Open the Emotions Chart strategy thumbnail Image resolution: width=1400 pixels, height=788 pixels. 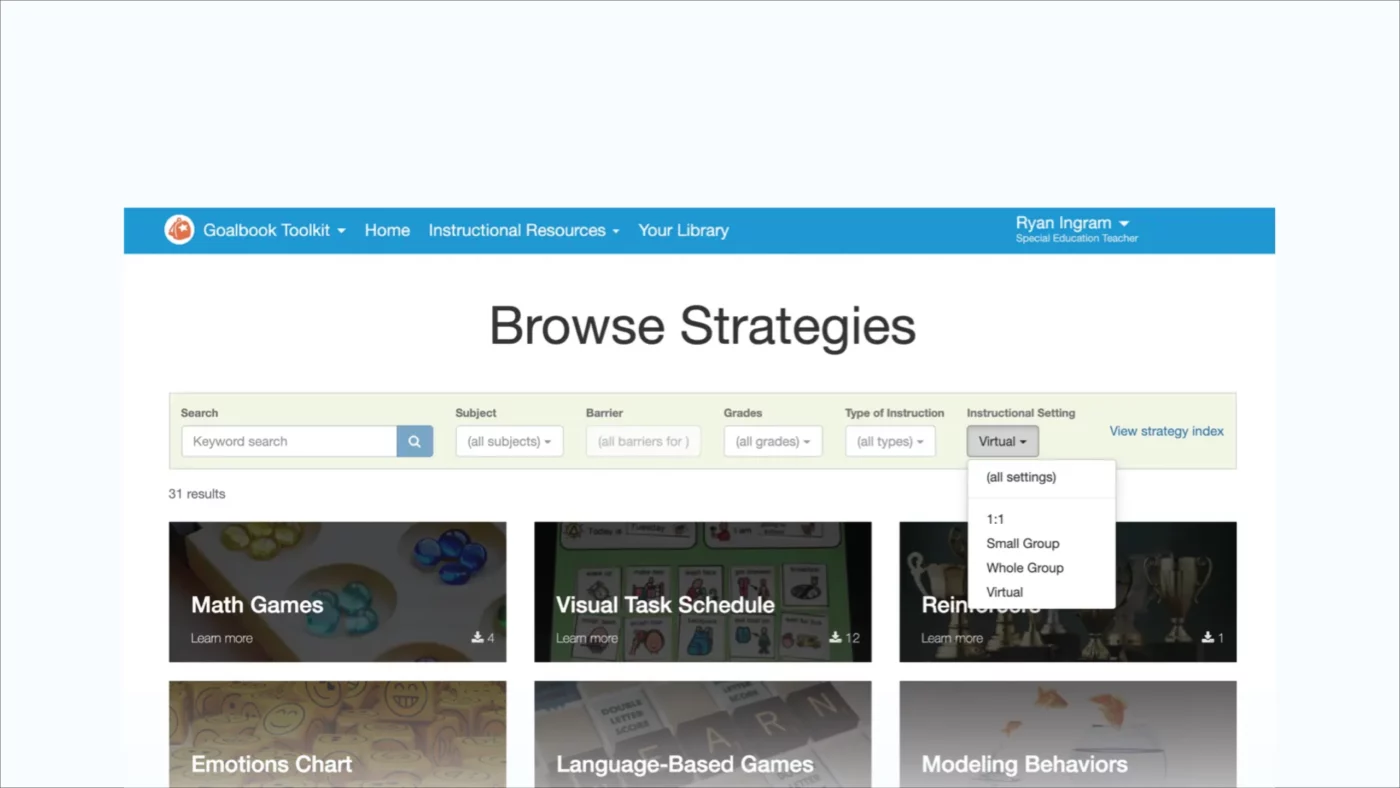(x=337, y=734)
